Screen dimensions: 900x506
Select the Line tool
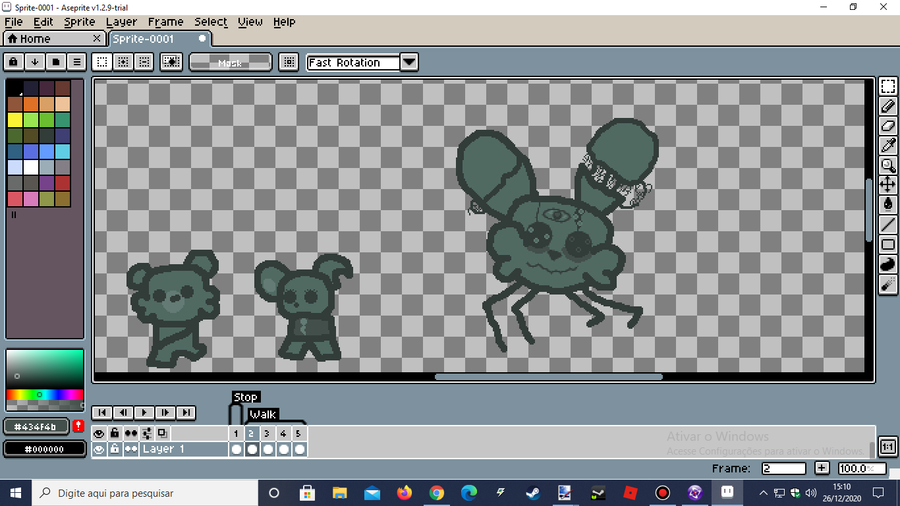[887, 224]
